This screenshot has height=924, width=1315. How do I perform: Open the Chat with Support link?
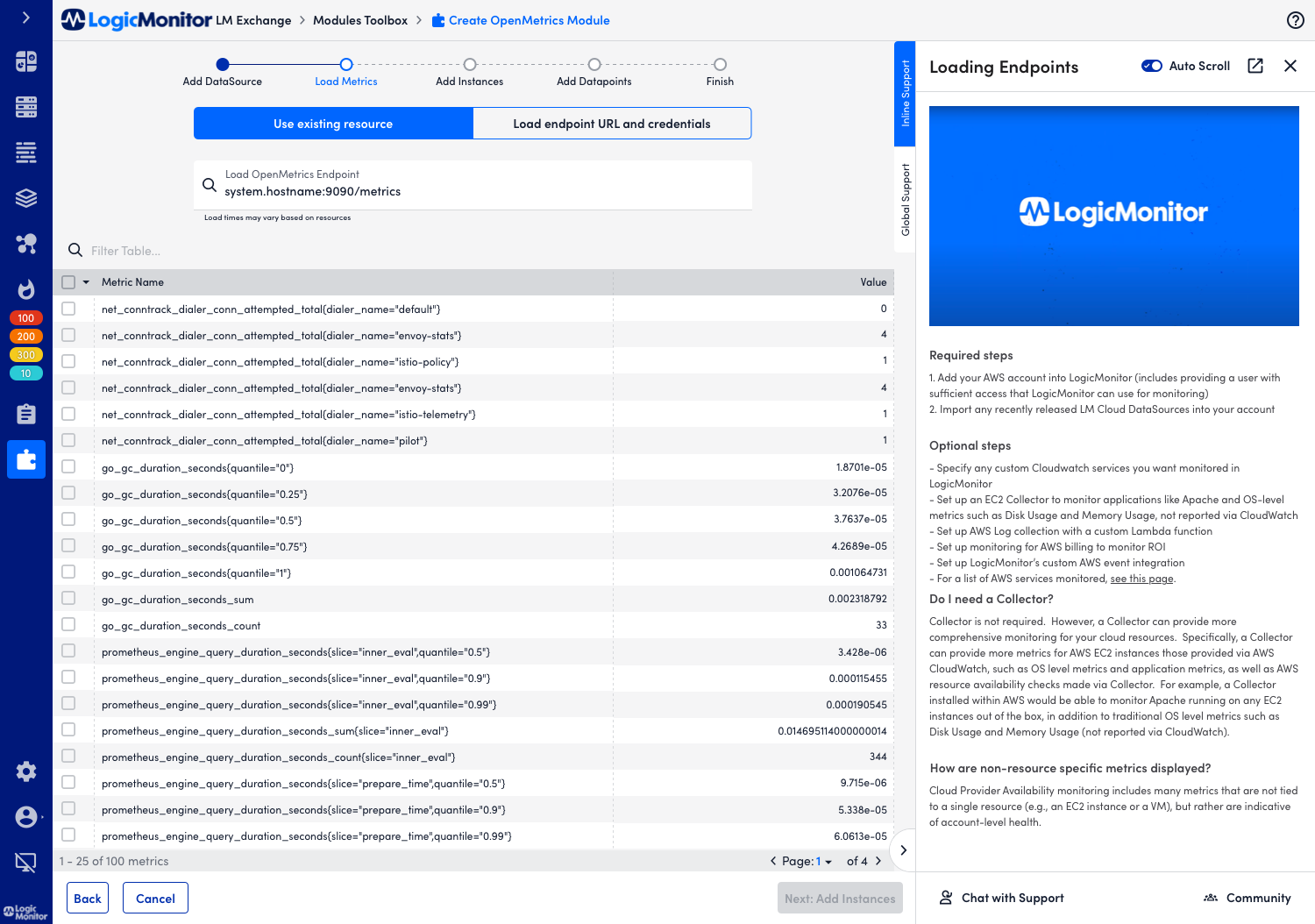(x=1013, y=898)
